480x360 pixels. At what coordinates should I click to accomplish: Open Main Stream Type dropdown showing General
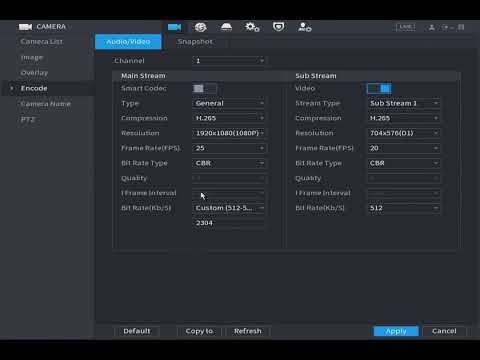(x=229, y=103)
